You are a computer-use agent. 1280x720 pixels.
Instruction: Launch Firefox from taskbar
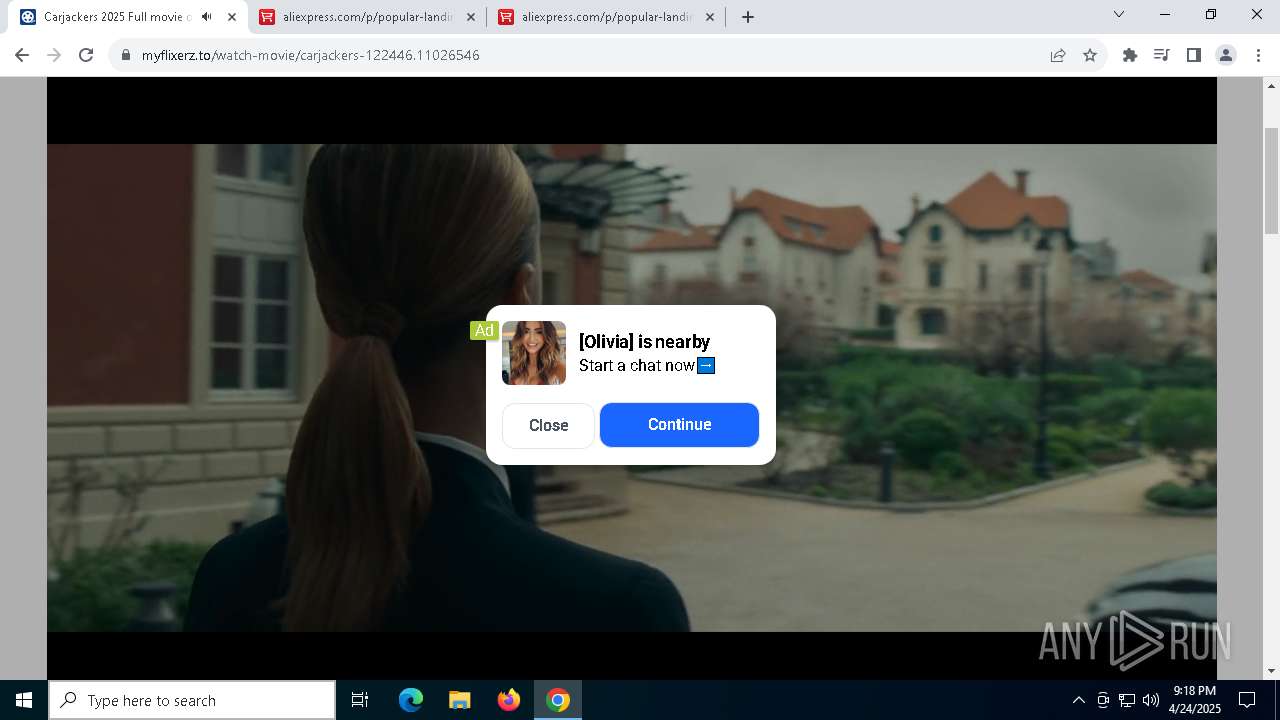509,700
